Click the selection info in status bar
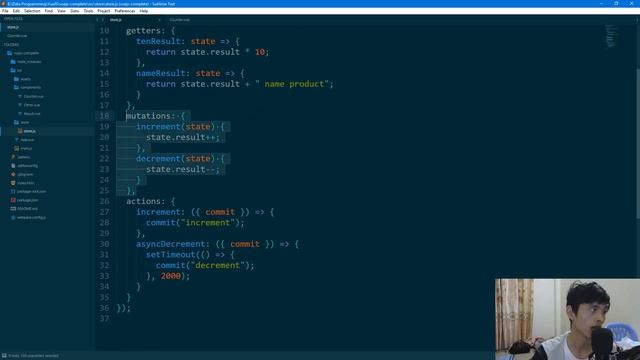 33,356
